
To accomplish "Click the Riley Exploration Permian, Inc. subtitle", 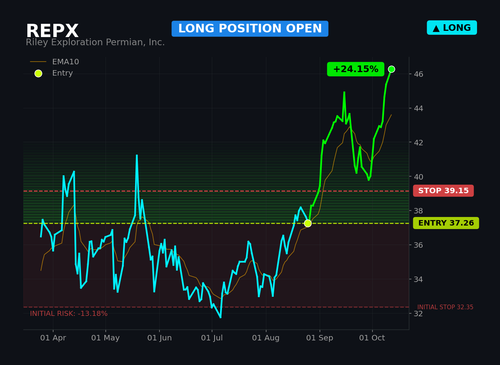I will click(x=95, y=42).
